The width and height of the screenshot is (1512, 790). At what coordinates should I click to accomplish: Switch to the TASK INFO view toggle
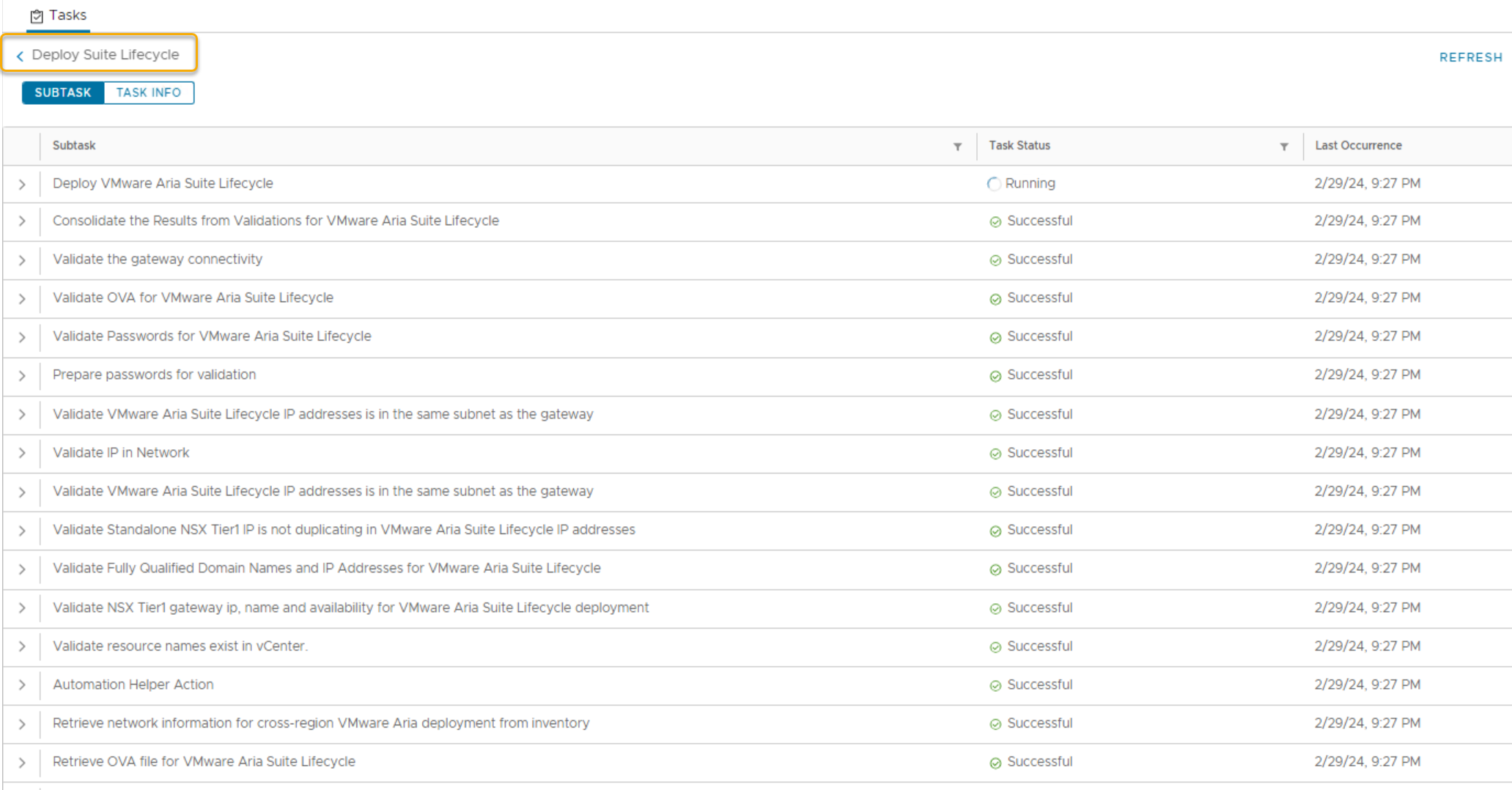pyautogui.click(x=149, y=93)
